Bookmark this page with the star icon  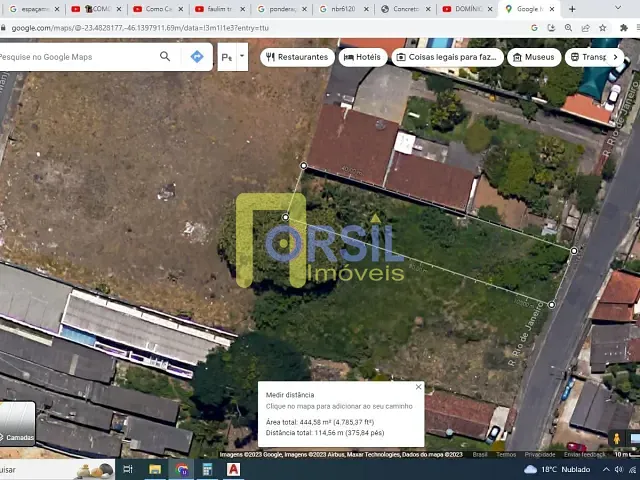click(x=602, y=28)
